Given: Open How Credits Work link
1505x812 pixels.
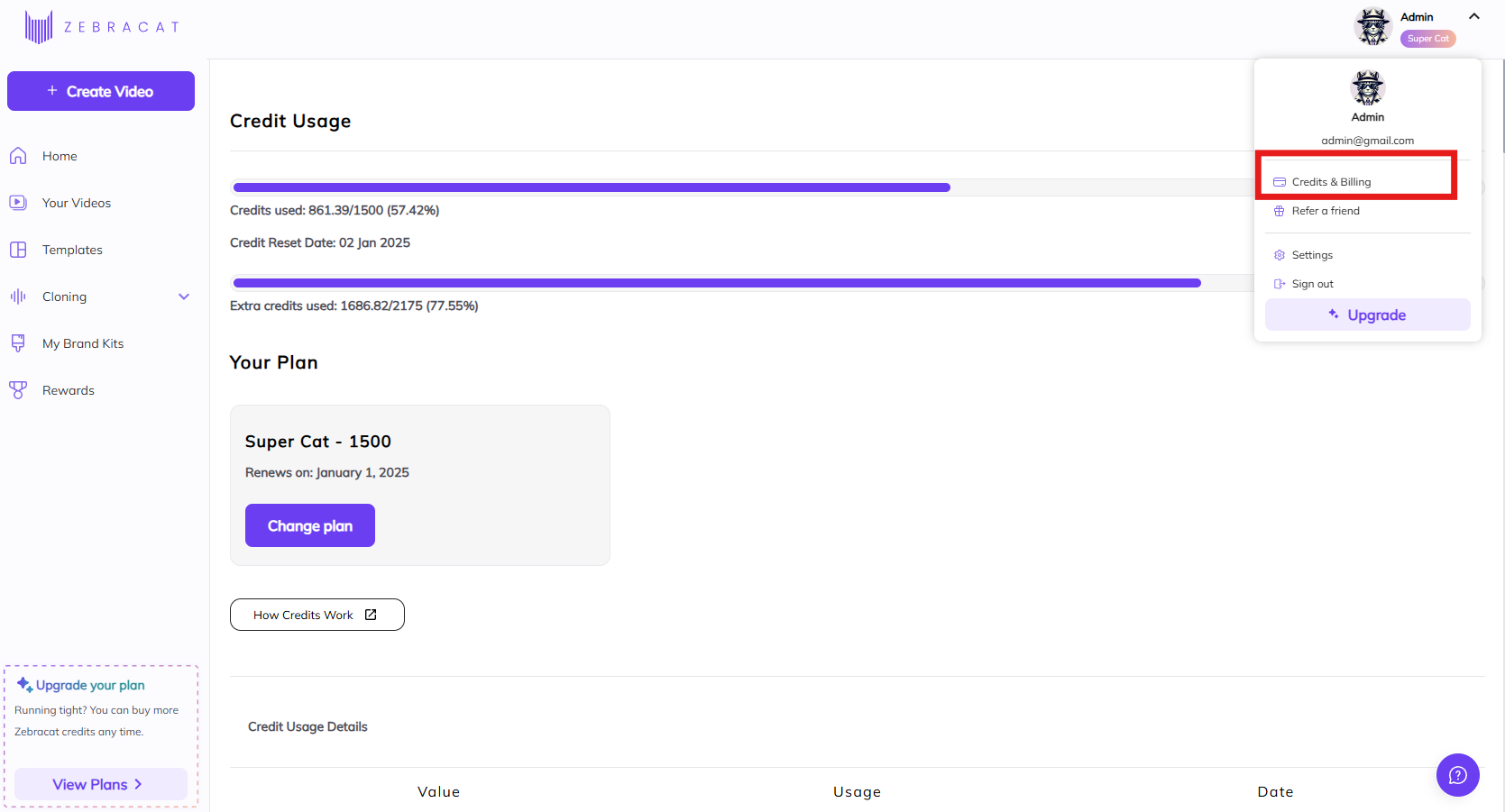Looking at the screenshot, I should coord(317,615).
